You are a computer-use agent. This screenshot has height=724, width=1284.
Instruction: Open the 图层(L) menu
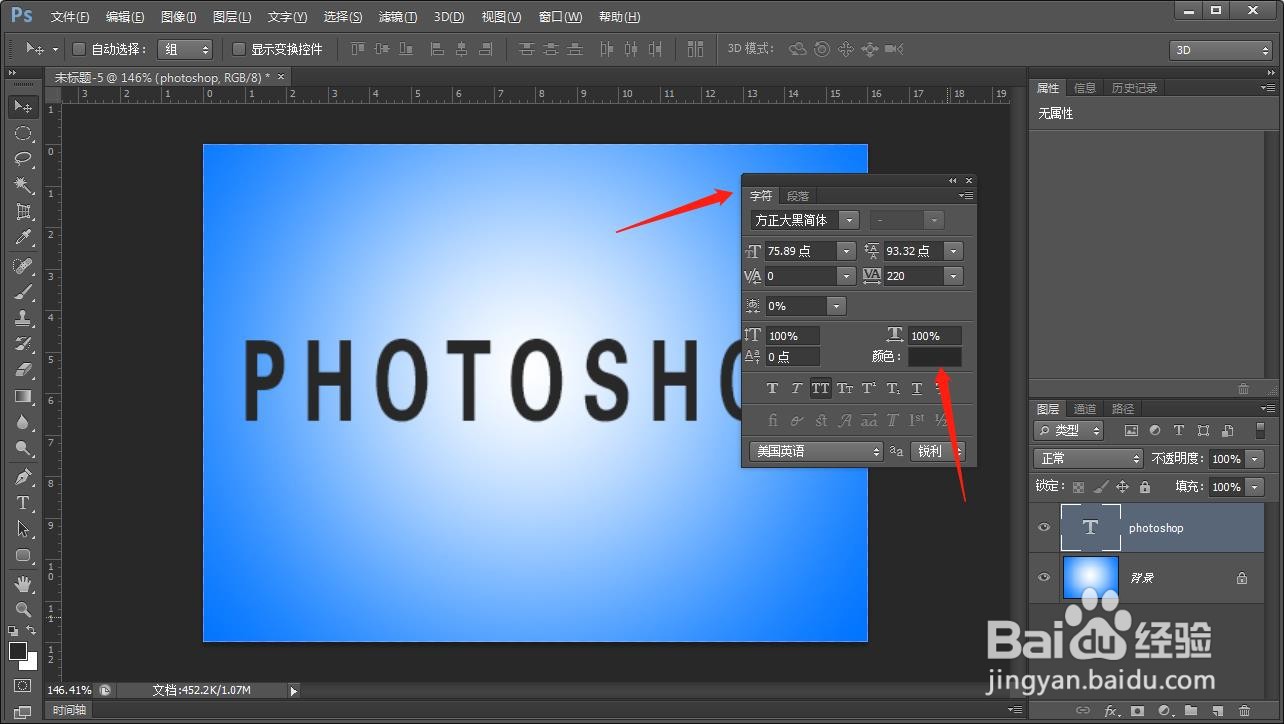pyautogui.click(x=232, y=17)
